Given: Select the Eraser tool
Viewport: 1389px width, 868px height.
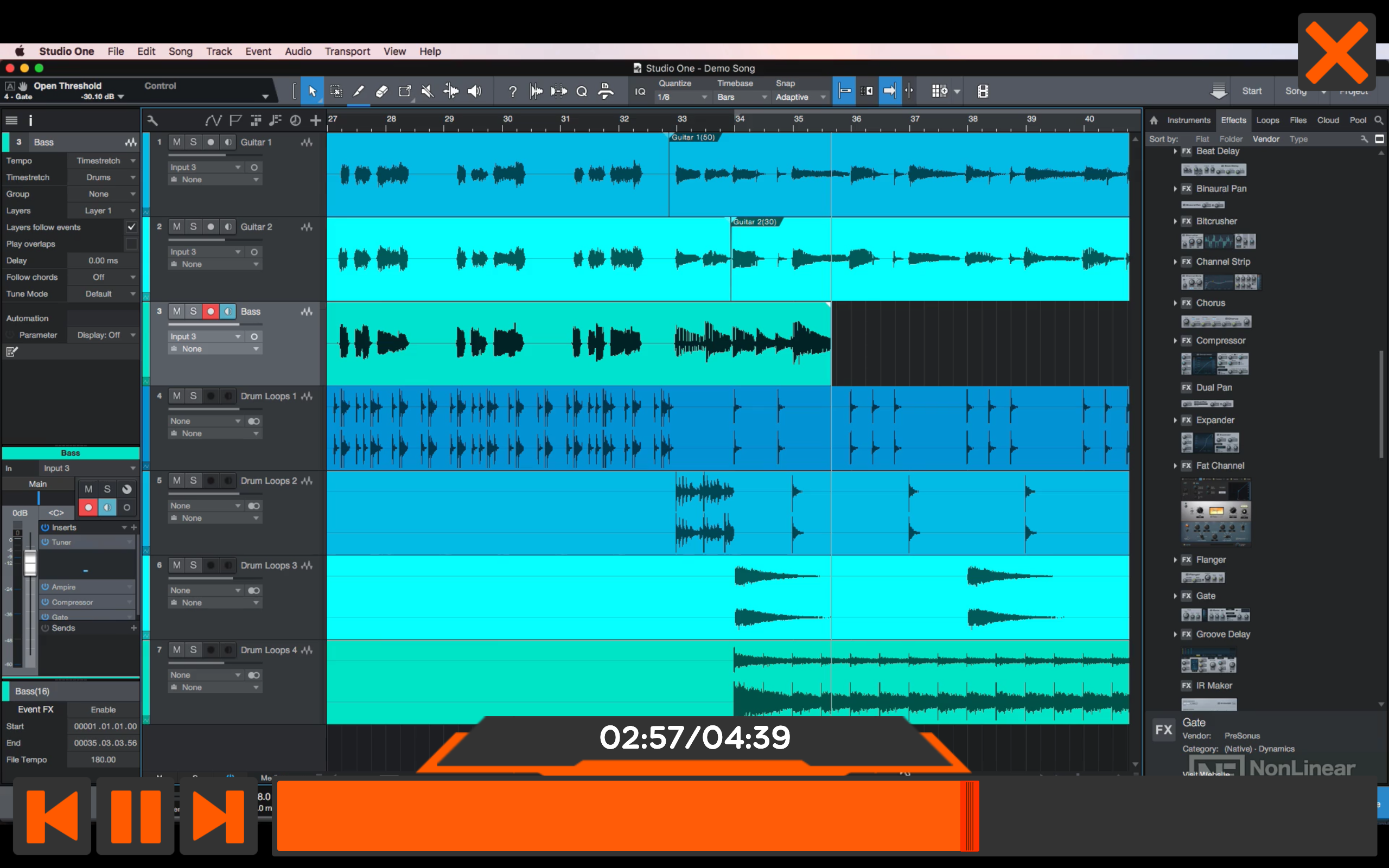Looking at the screenshot, I should pos(381,91).
